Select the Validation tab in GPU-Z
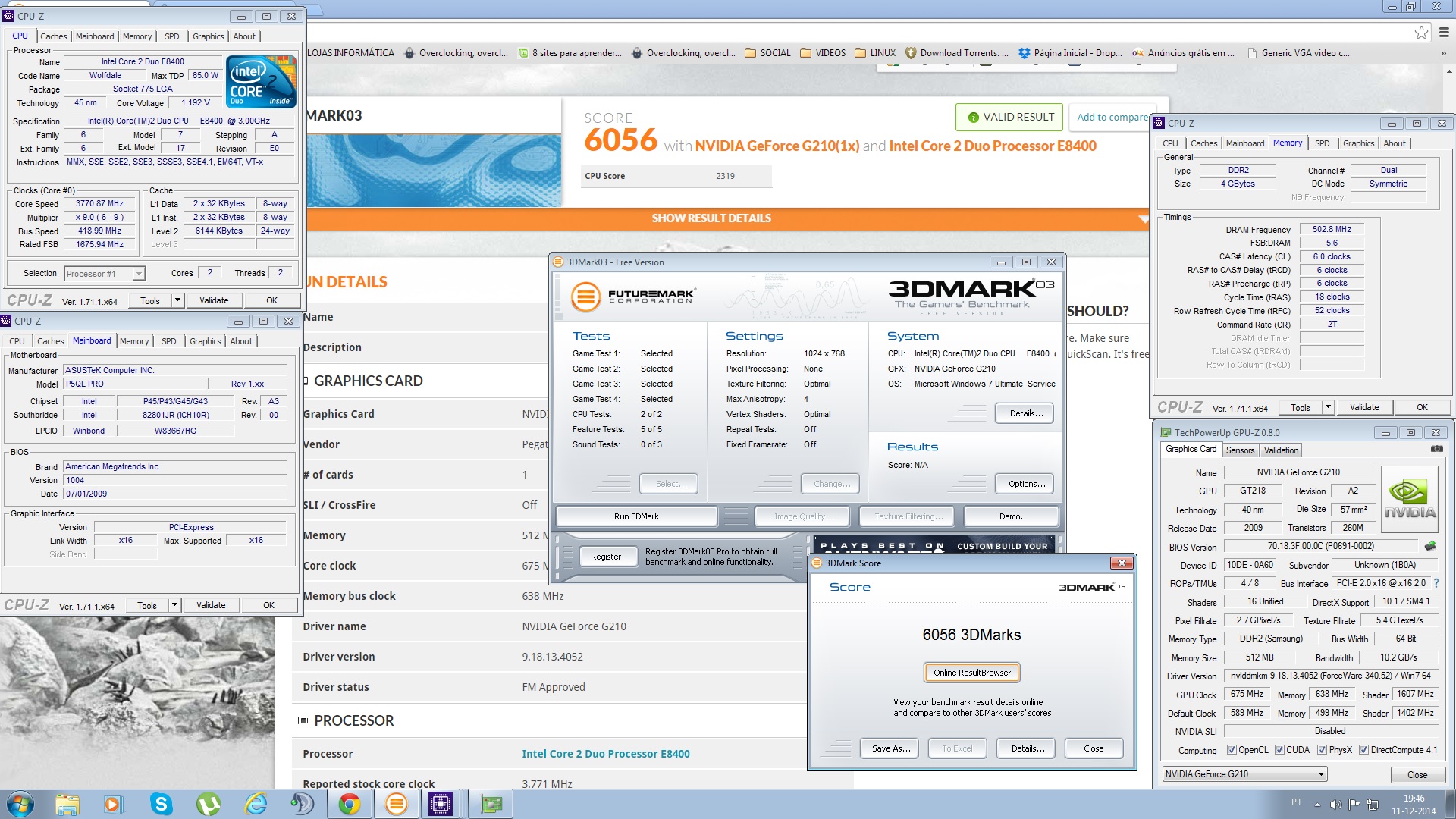 pos(1281,450)
